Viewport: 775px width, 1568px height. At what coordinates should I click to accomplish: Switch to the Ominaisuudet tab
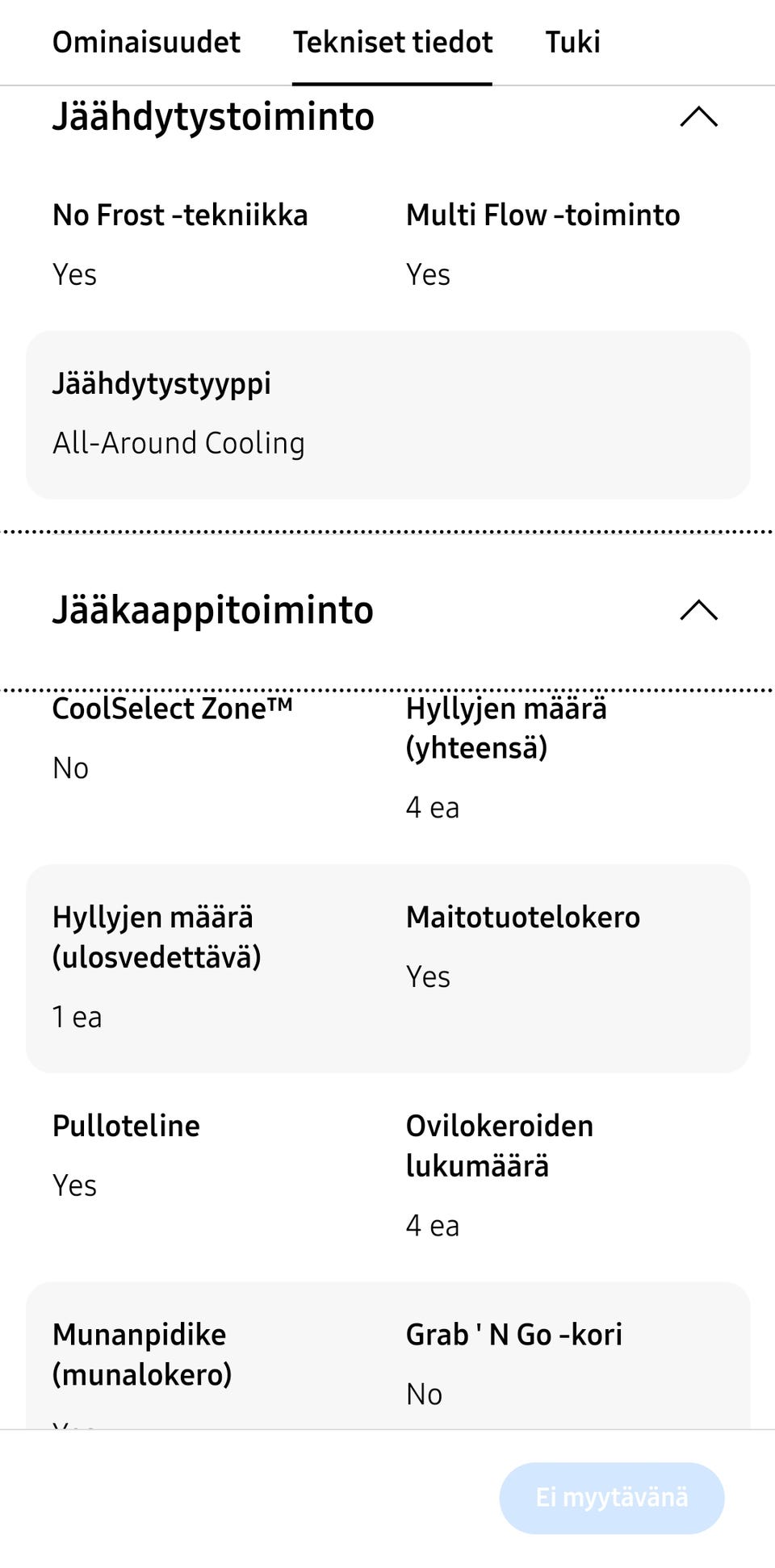(x=146, y=42)
